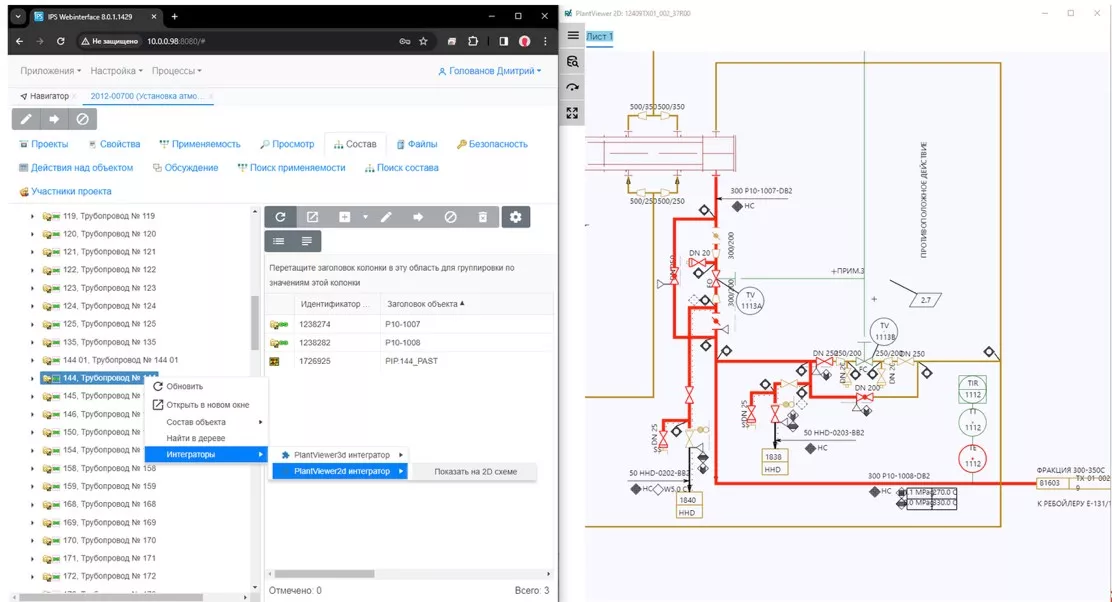Click the cancel icon in the composition toolbar
The height and width of the screenshot is (602, 1112).
tap(450, 217)
